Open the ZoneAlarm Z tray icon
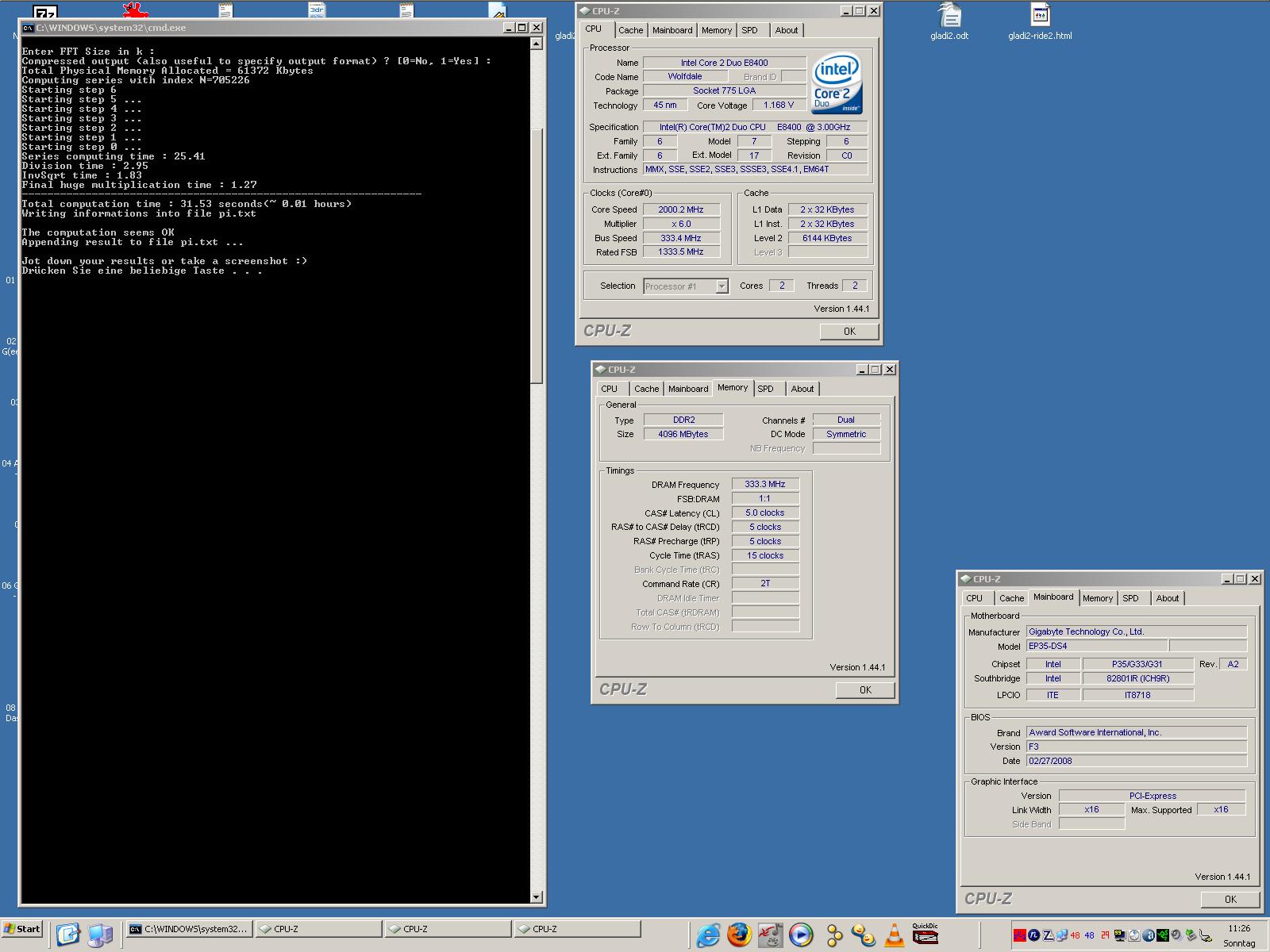 tap(1049, 935)
